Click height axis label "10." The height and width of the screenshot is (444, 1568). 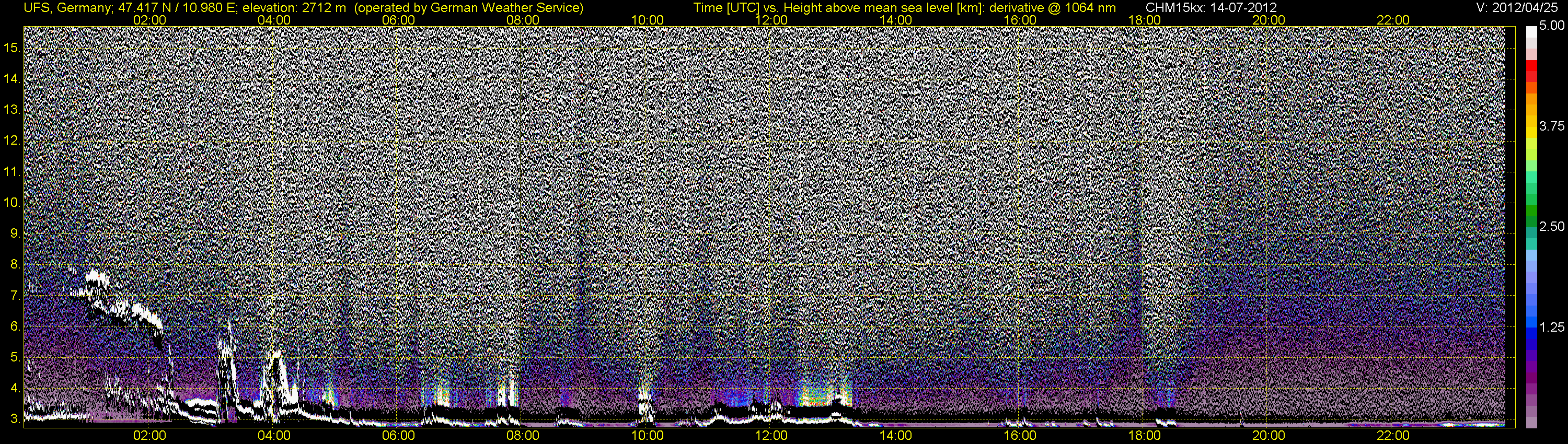[12, 203]
